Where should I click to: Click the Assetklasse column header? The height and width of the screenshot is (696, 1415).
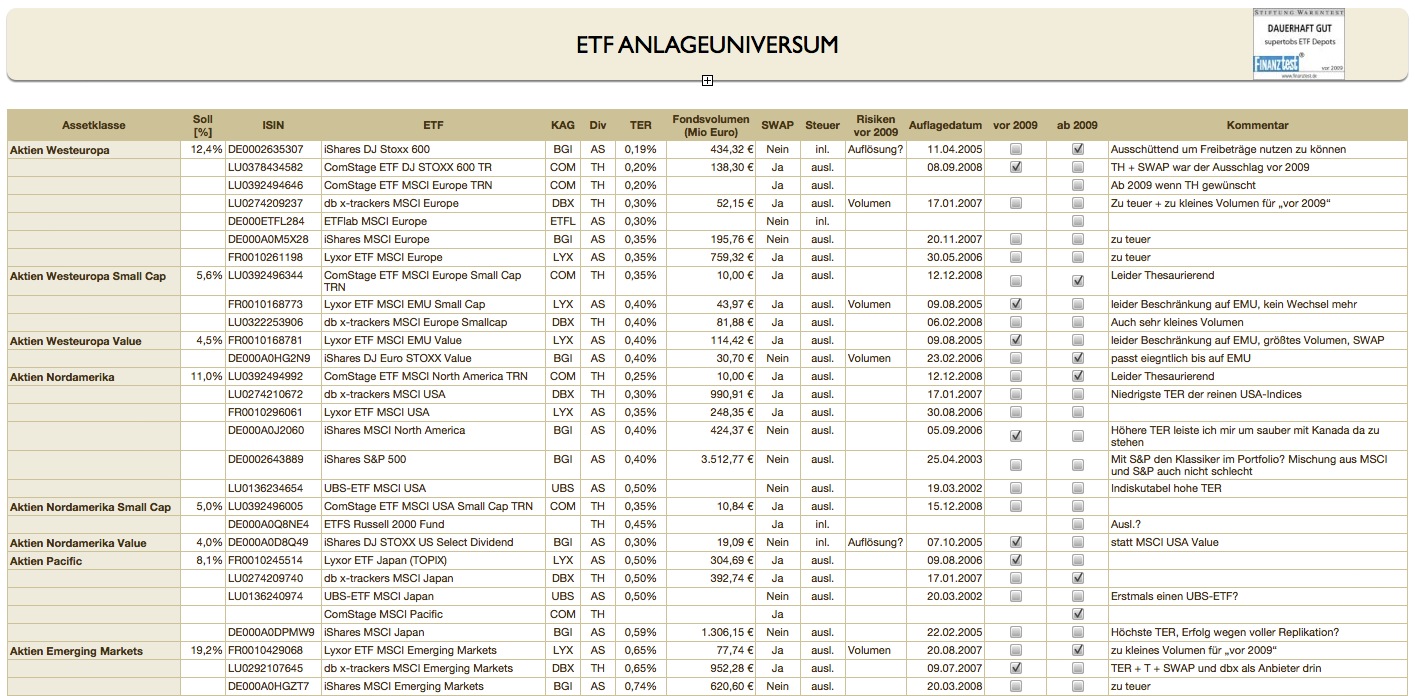click(x=94, y=125)
